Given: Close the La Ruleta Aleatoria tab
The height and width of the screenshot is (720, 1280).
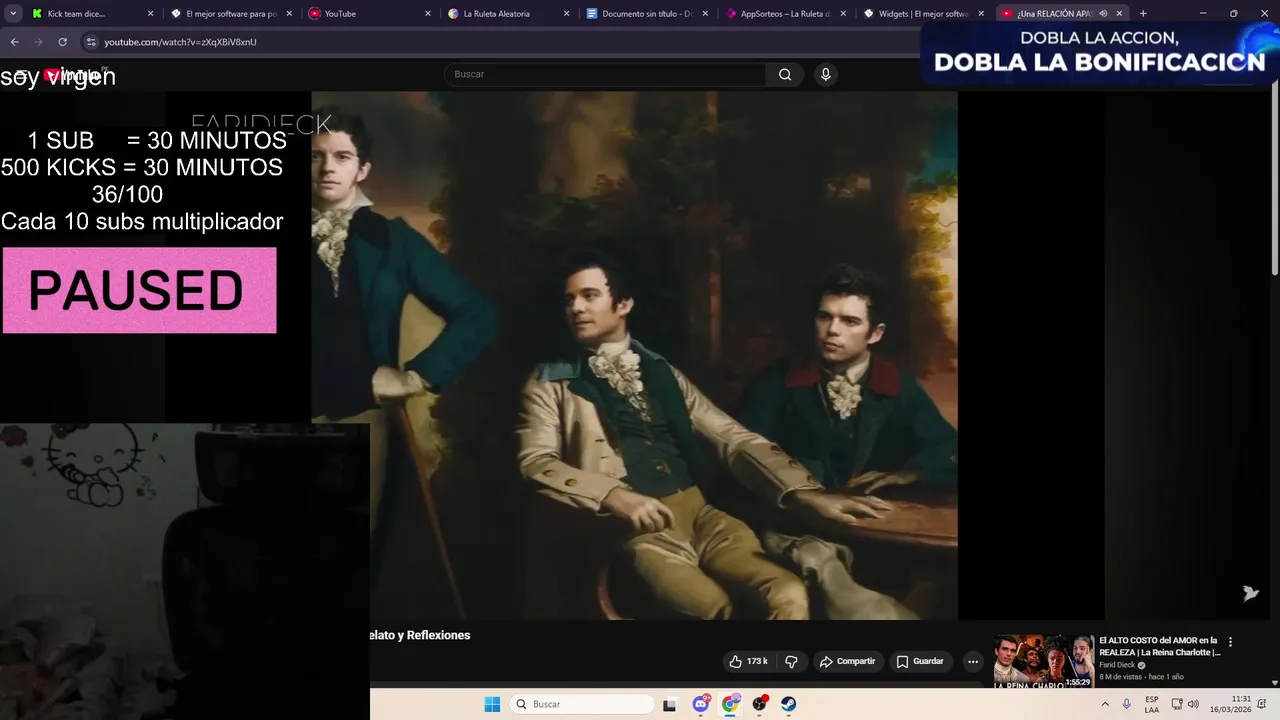Looking at the screenshot, I should [x=566, y=14].
